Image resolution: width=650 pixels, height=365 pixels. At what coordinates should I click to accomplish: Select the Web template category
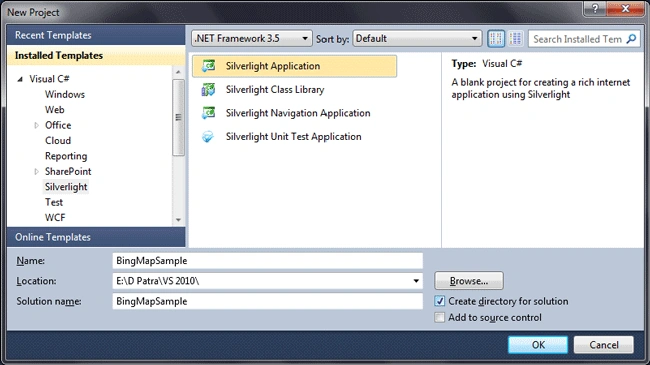coord(55,110)
